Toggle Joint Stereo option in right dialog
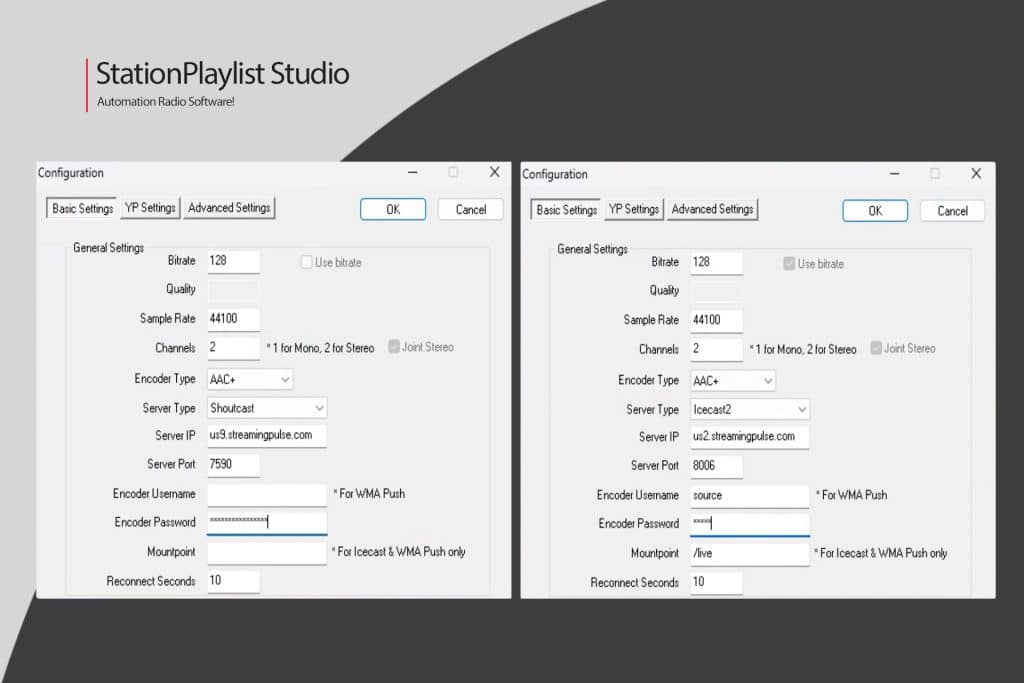This screenshot has width=1024, height=683. (x=876, y=348)
